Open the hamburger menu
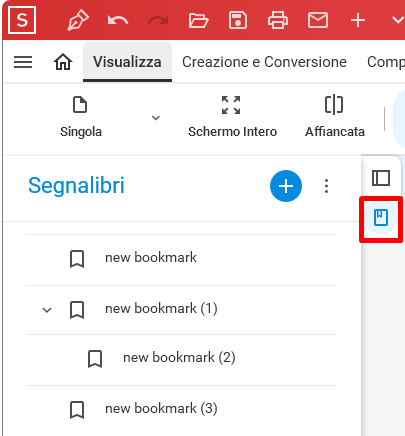 23,62
